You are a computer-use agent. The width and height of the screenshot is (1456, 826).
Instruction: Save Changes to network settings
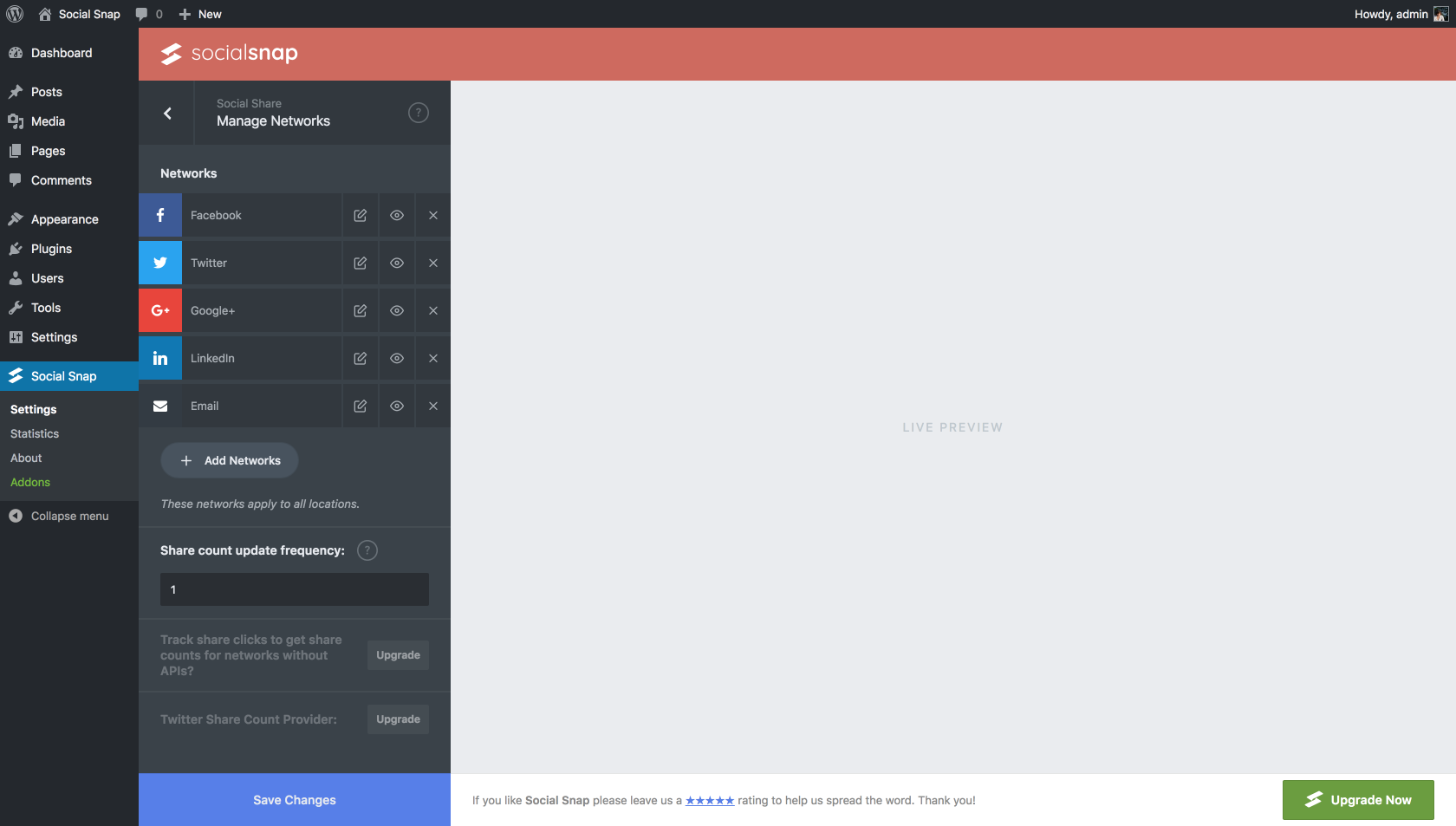(295, 800)
